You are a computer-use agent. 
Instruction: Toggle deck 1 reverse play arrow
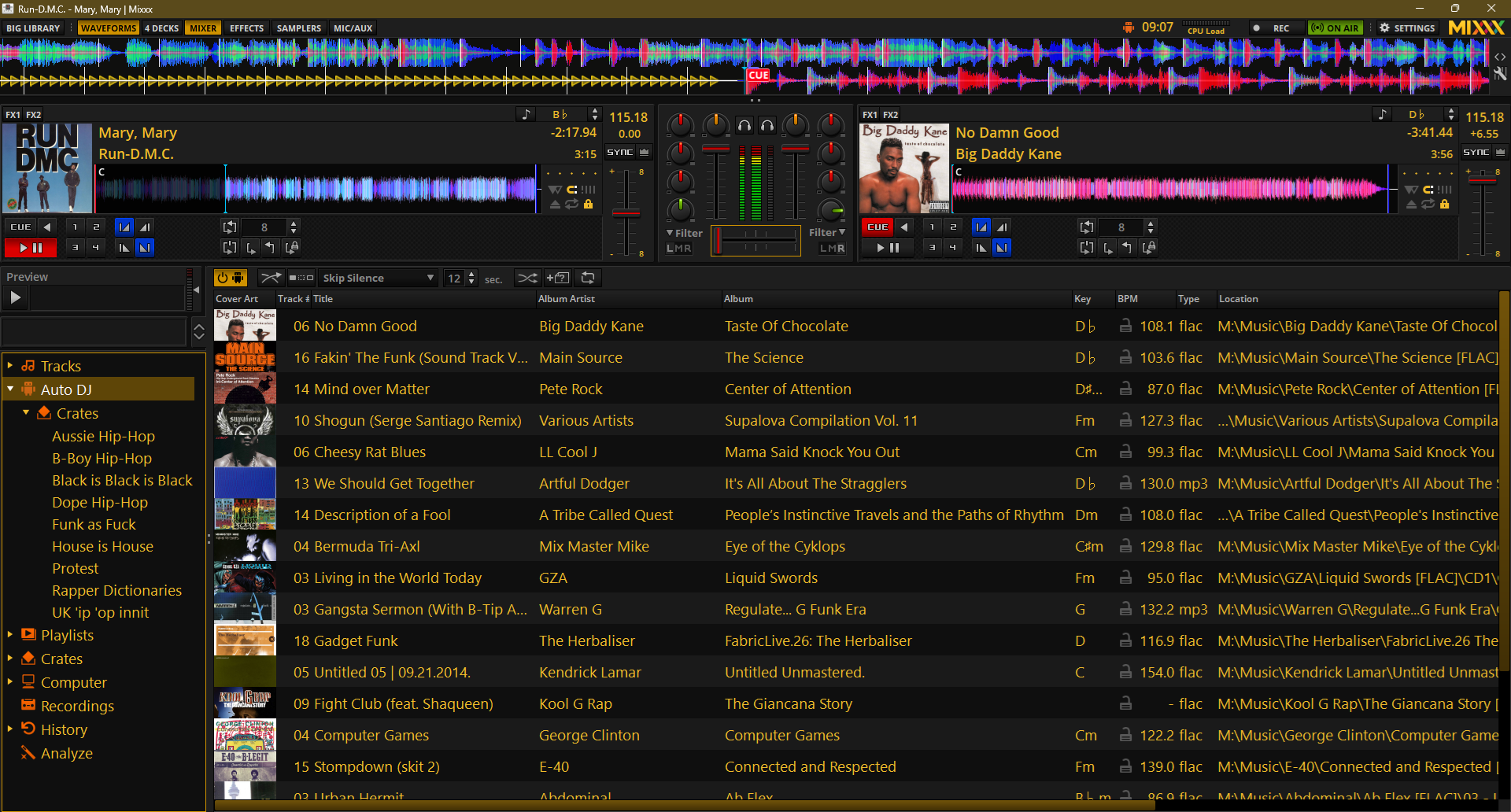(x=47, y=227)
